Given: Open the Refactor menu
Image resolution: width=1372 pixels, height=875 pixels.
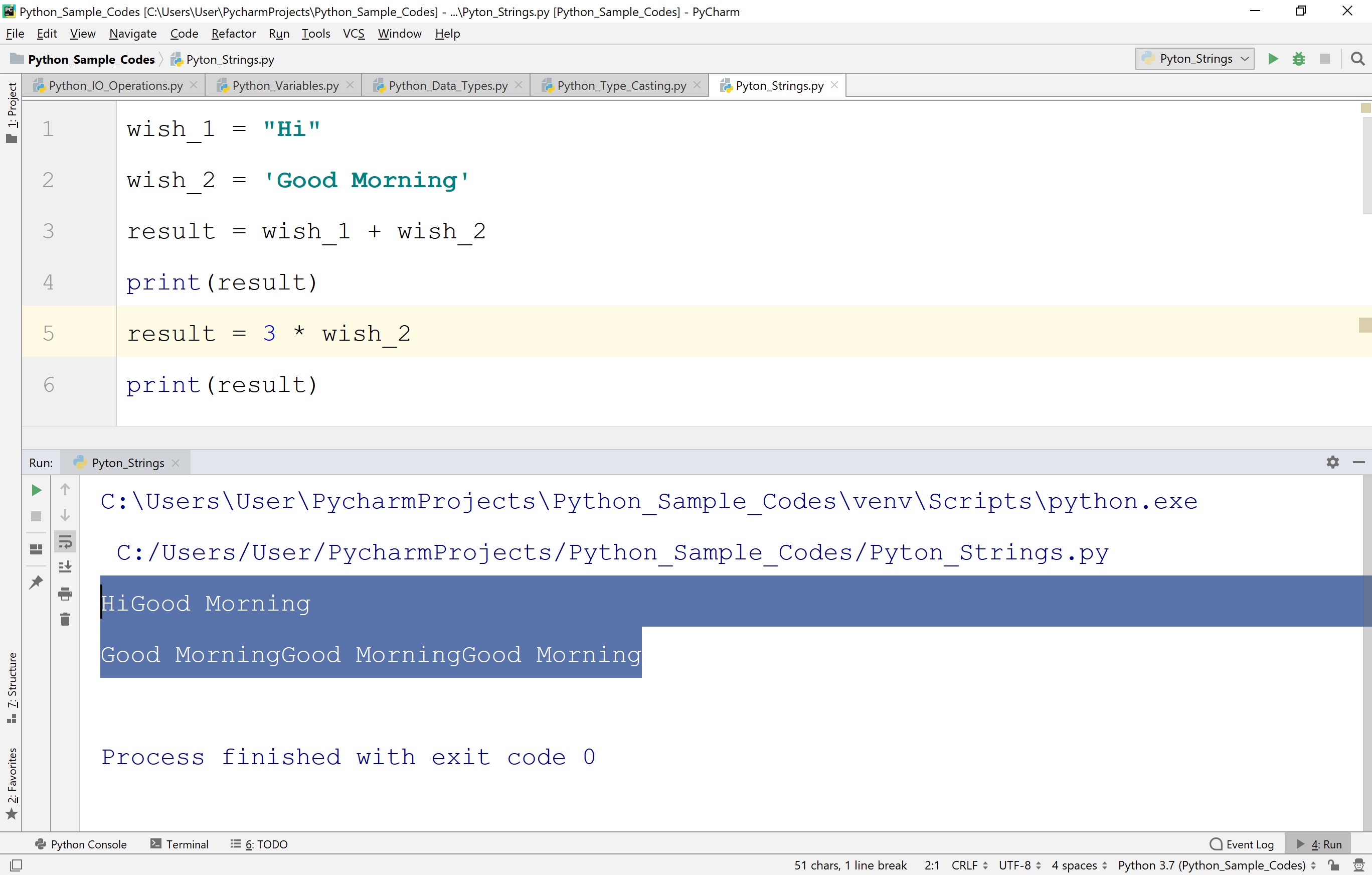Looking at the screenshot, I should tap(233, 33).
